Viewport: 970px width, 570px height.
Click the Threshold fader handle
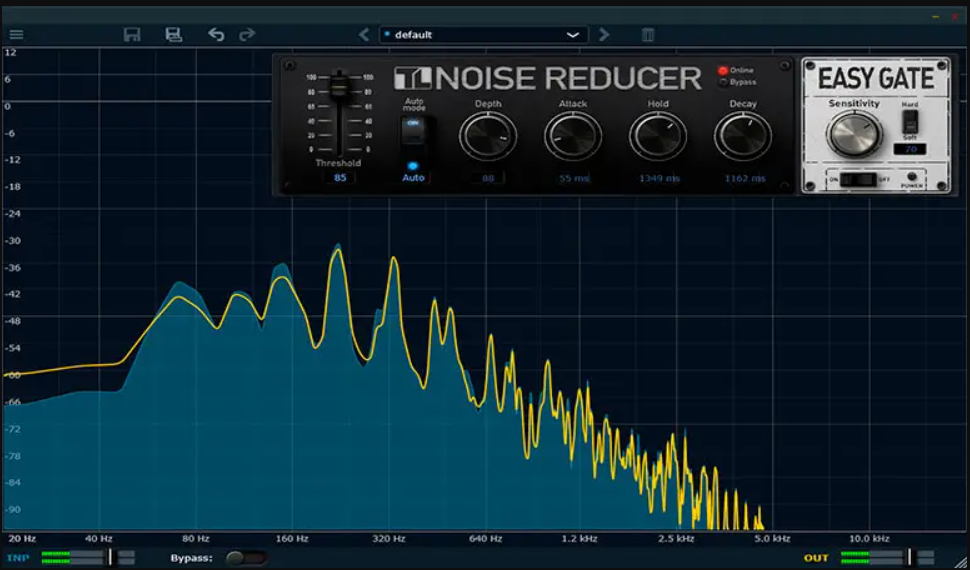[x=338, y=87]
